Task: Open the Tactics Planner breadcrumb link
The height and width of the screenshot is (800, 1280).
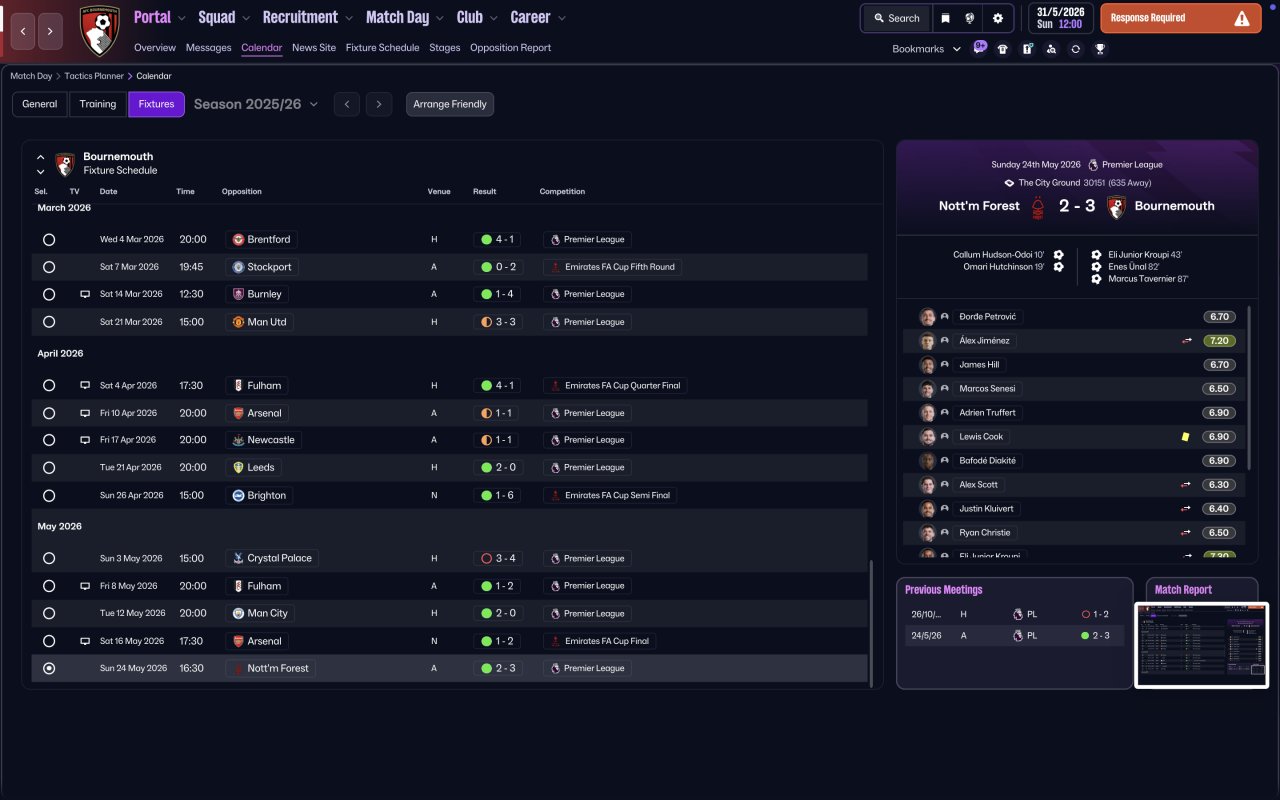Action: [94, 76]
